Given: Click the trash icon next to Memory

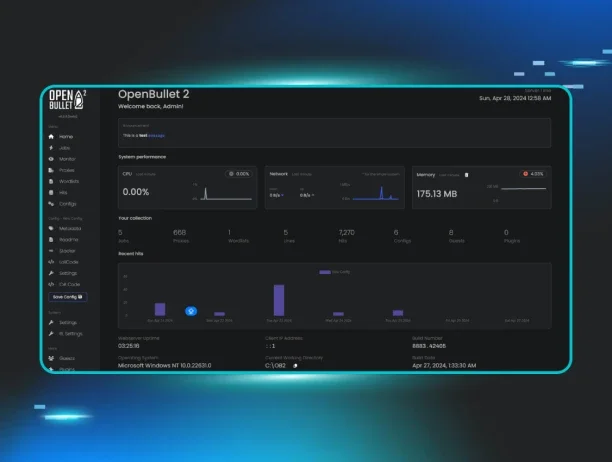Looking at the screenshot, I should (466, 175).
